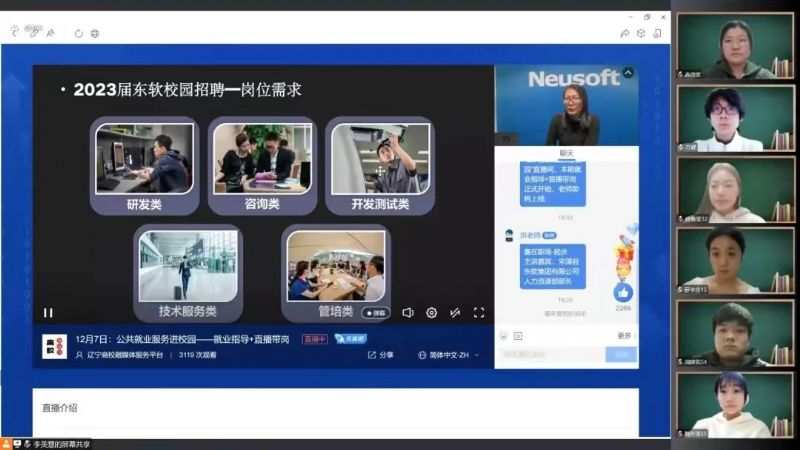Click the thumbs-up like button
Screen dimensions: 800x450
pyautogui.click(x=624, y=292)
